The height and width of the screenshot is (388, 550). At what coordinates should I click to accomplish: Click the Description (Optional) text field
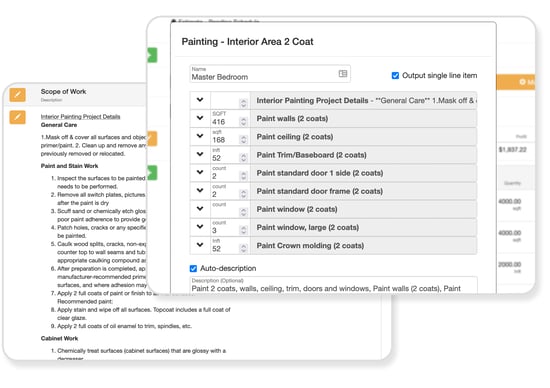(334, 285)
